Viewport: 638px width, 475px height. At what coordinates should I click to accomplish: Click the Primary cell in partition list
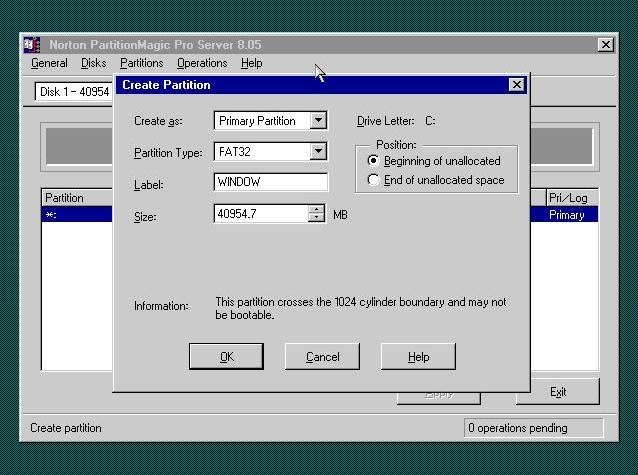click(566, 215)
